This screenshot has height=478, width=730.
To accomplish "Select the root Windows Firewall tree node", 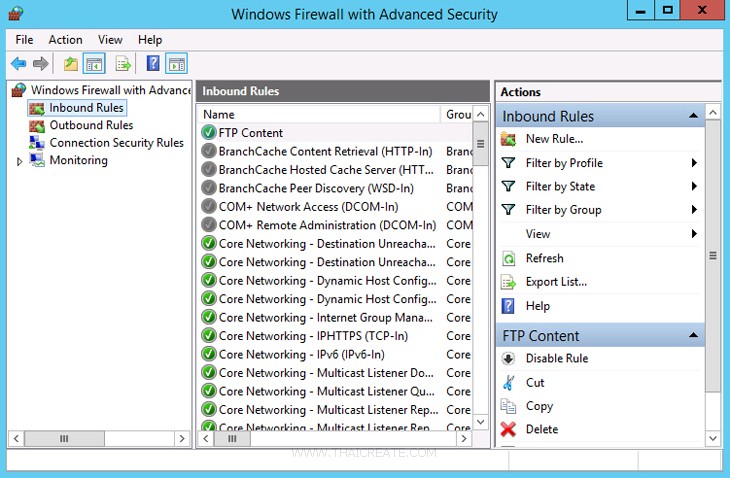I will pos(111,90).
